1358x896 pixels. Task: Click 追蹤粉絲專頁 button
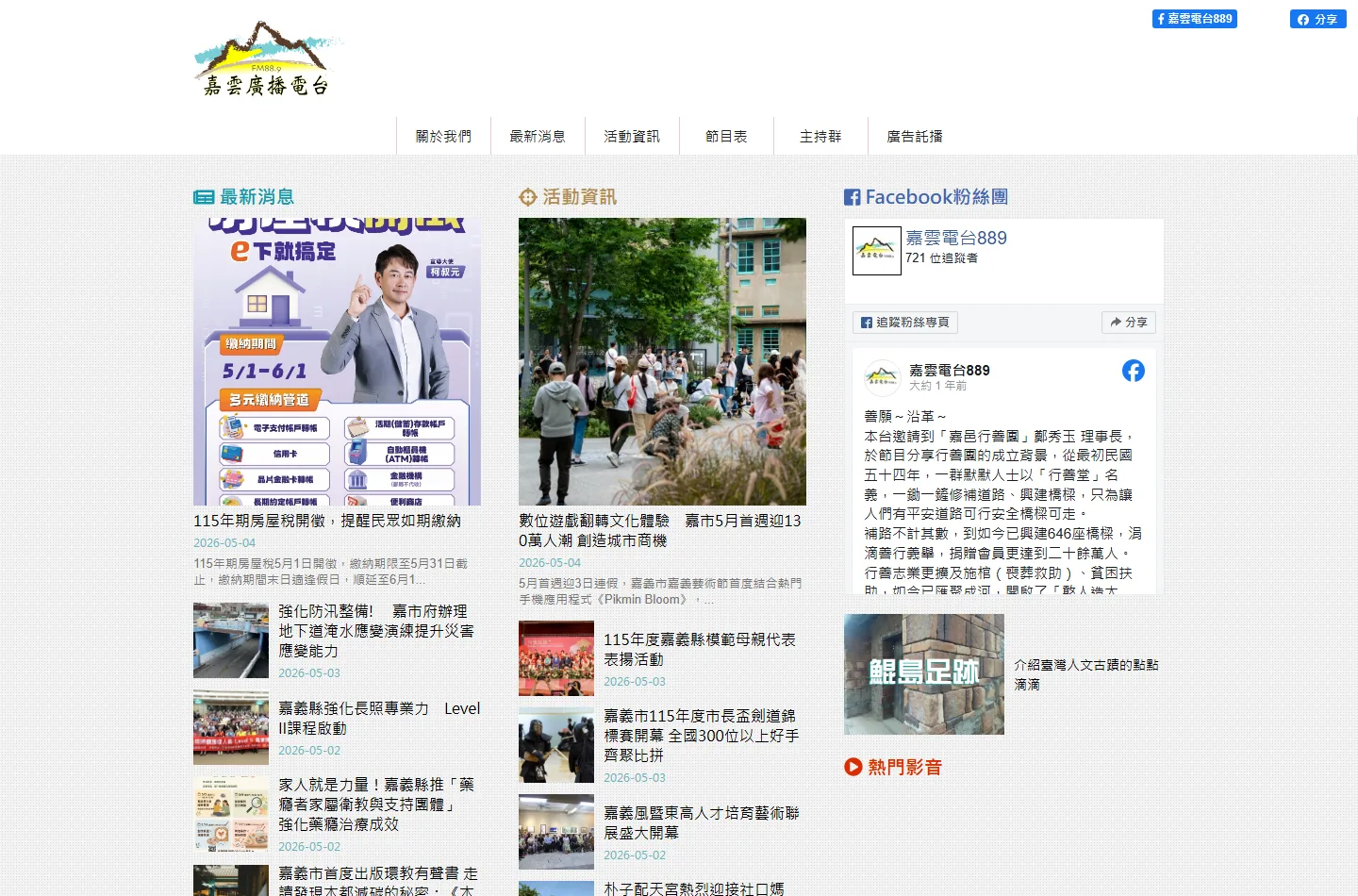coord(905,323)
